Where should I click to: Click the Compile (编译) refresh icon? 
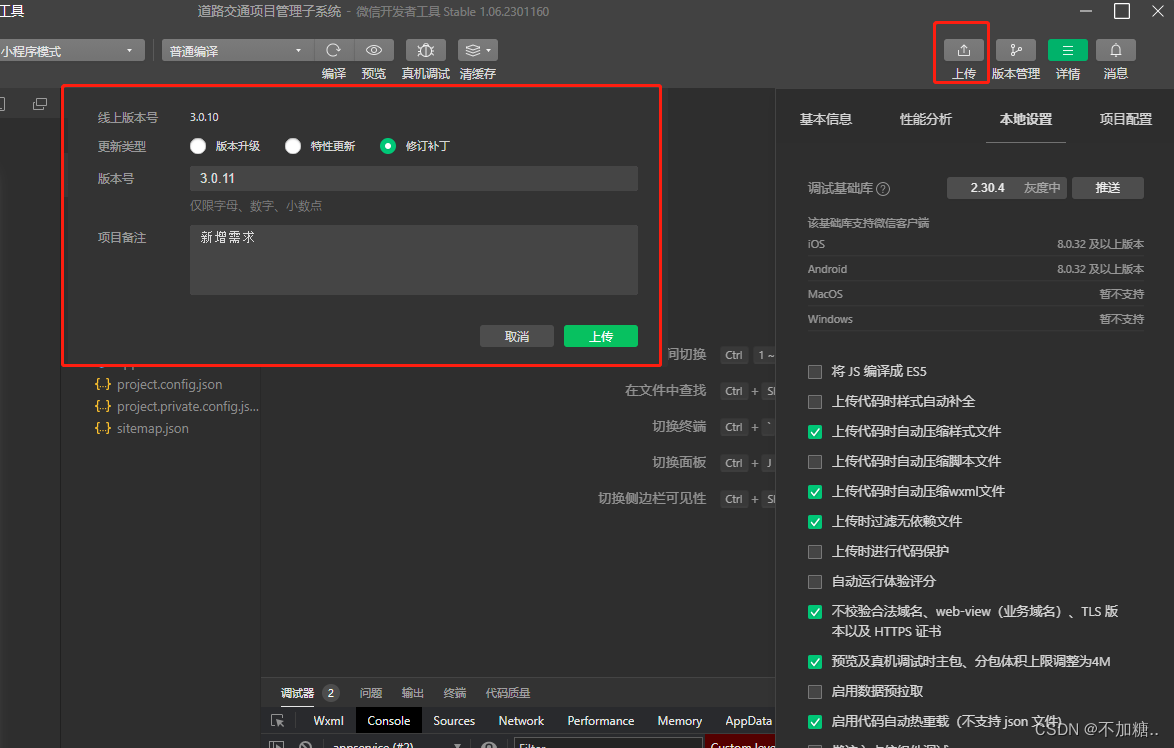(x=333, y=50)
